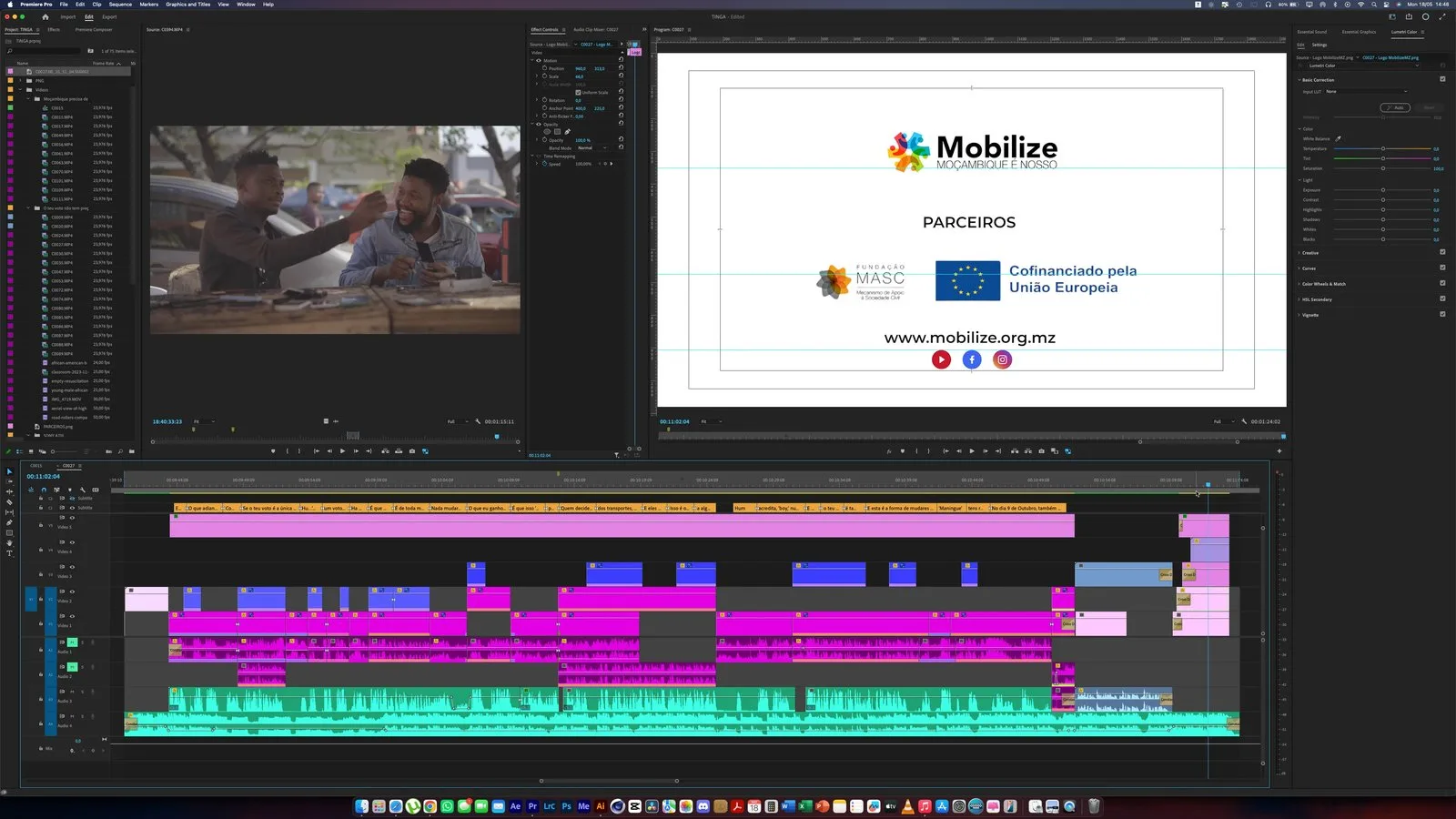Select the Track Select Forward tool
The width and height of the screenshot is (1456, 819).
(x=9, y=481)
